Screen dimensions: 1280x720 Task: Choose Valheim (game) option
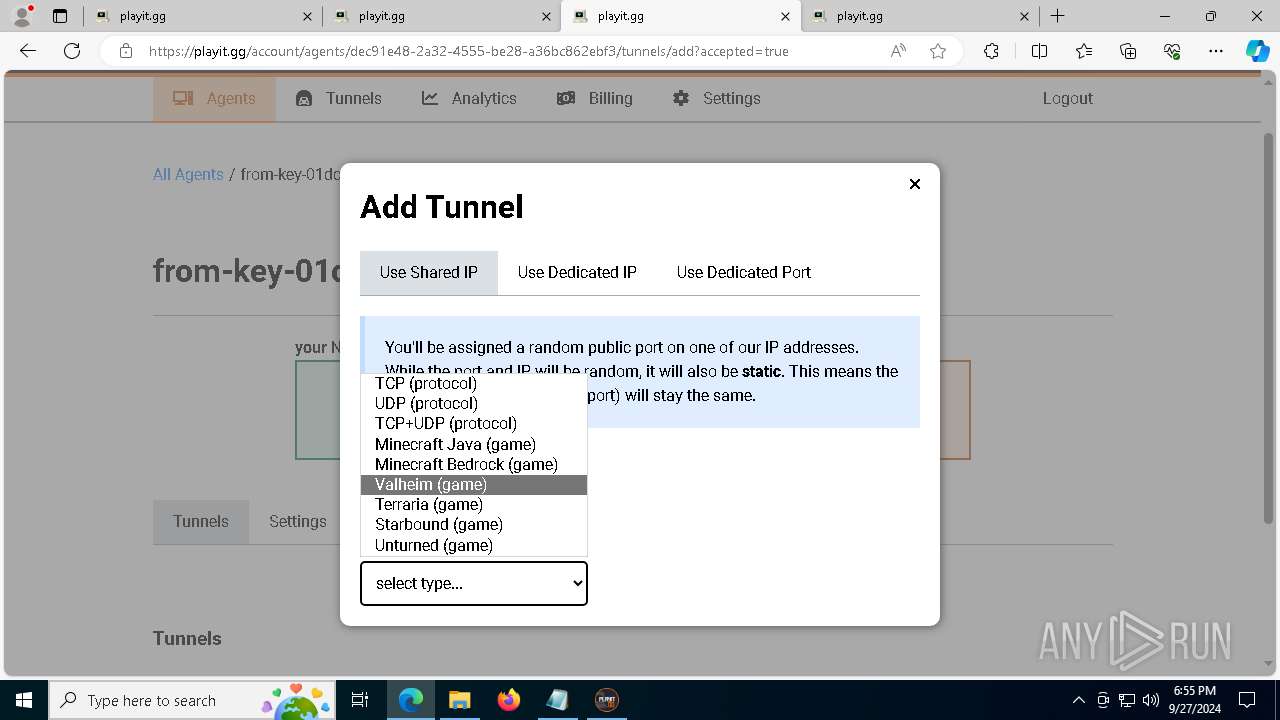pyautogui.click(x=473, y=484)
